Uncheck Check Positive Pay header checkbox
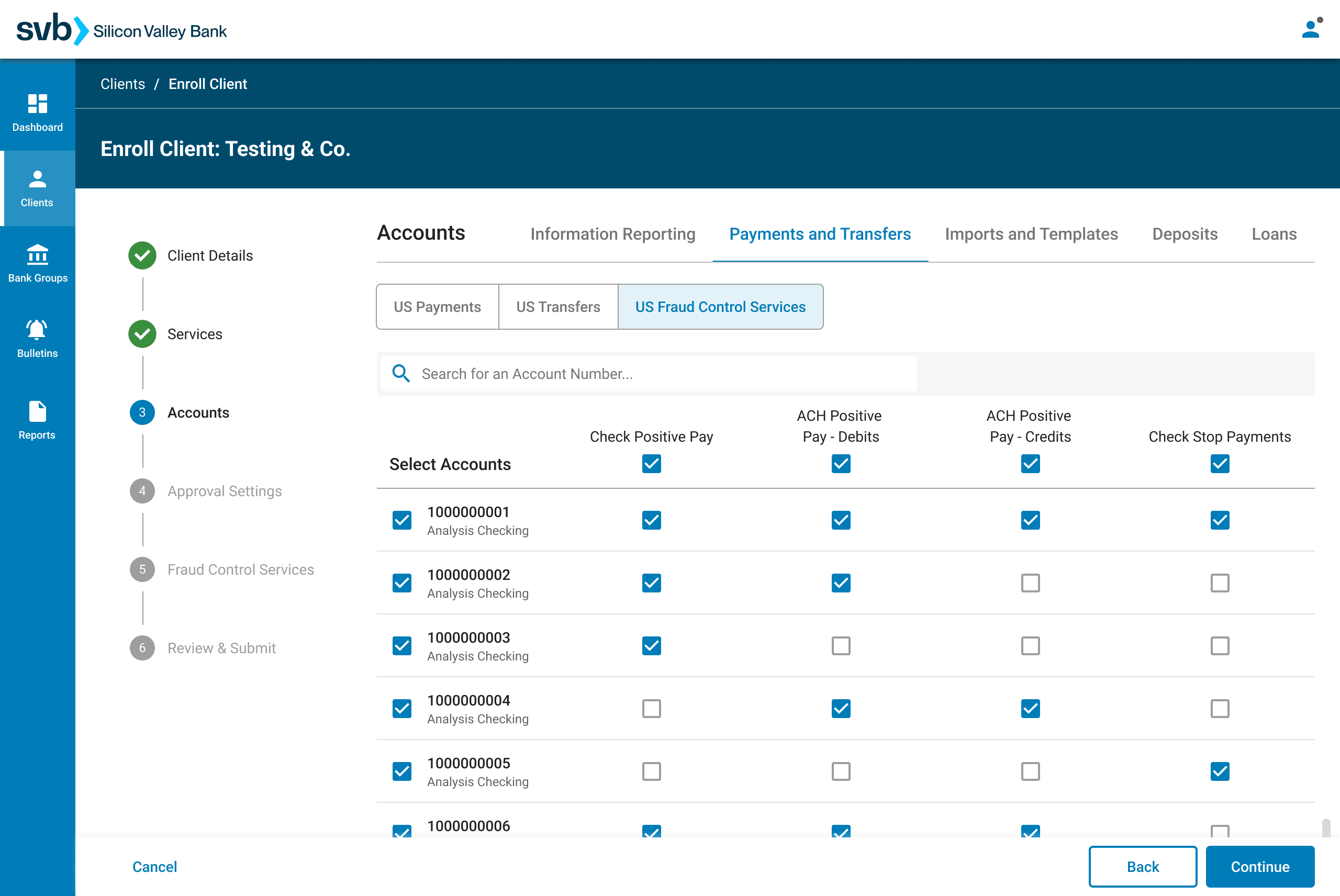Viewport: 1340px width, 896px height. (x=651, y=463)
